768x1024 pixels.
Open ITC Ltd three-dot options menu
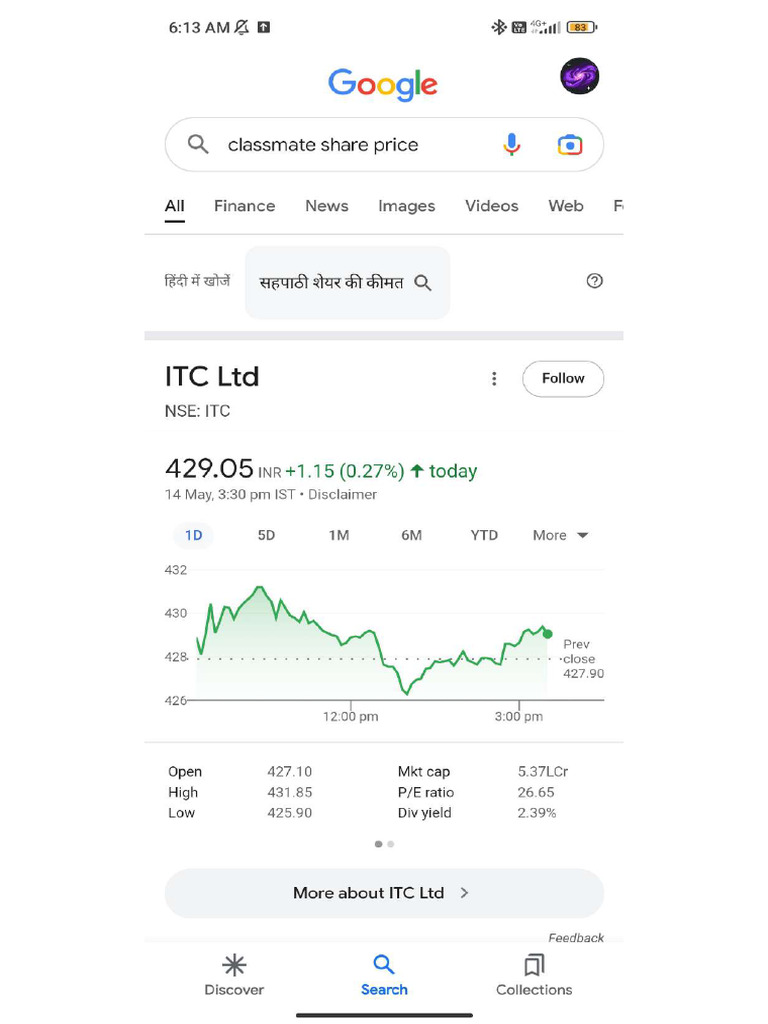pyautogui.click(x=493, y=378)
